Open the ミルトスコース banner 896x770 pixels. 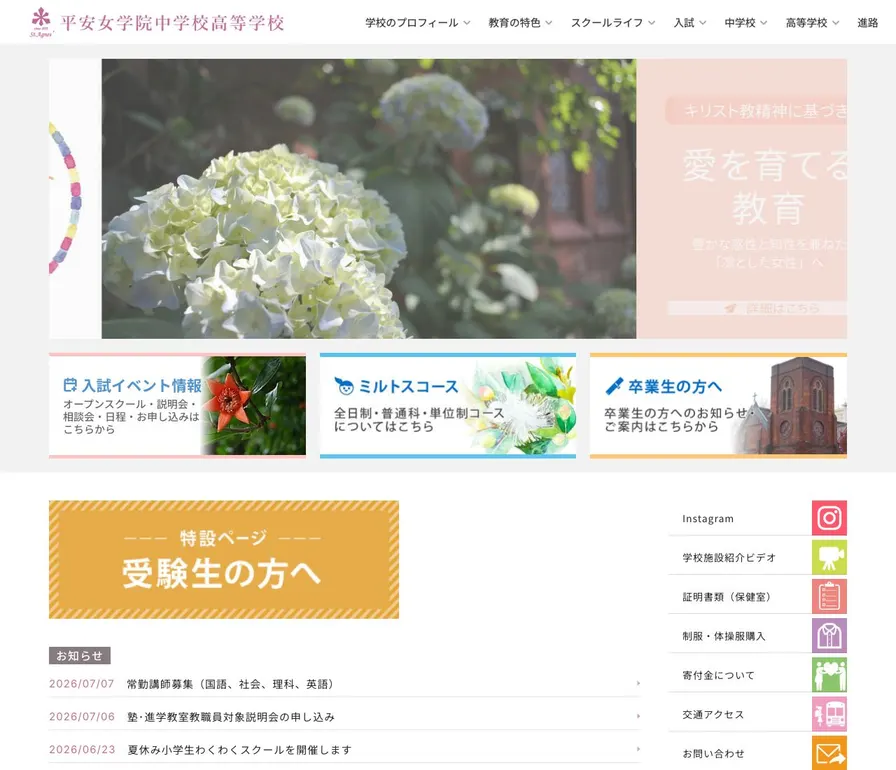click(448, 406)
